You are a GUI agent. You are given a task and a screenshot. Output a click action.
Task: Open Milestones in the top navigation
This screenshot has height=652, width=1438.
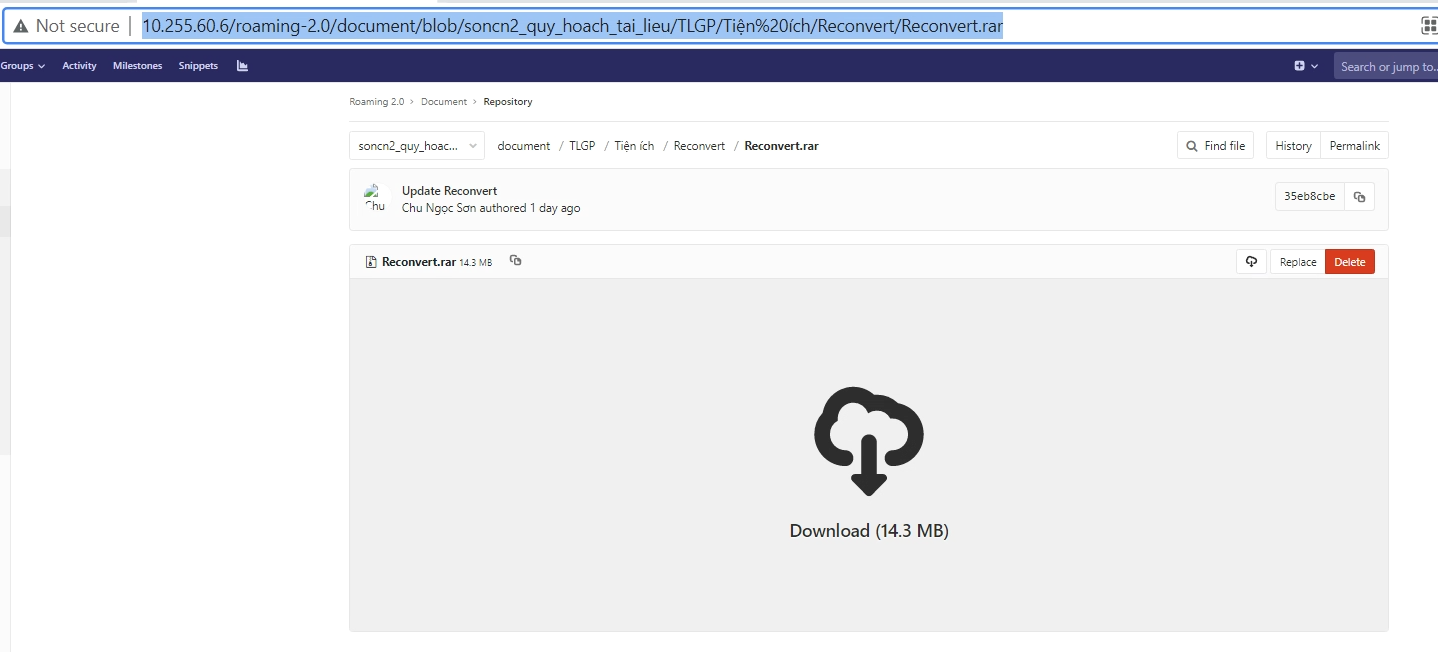(x=137, y=66)
